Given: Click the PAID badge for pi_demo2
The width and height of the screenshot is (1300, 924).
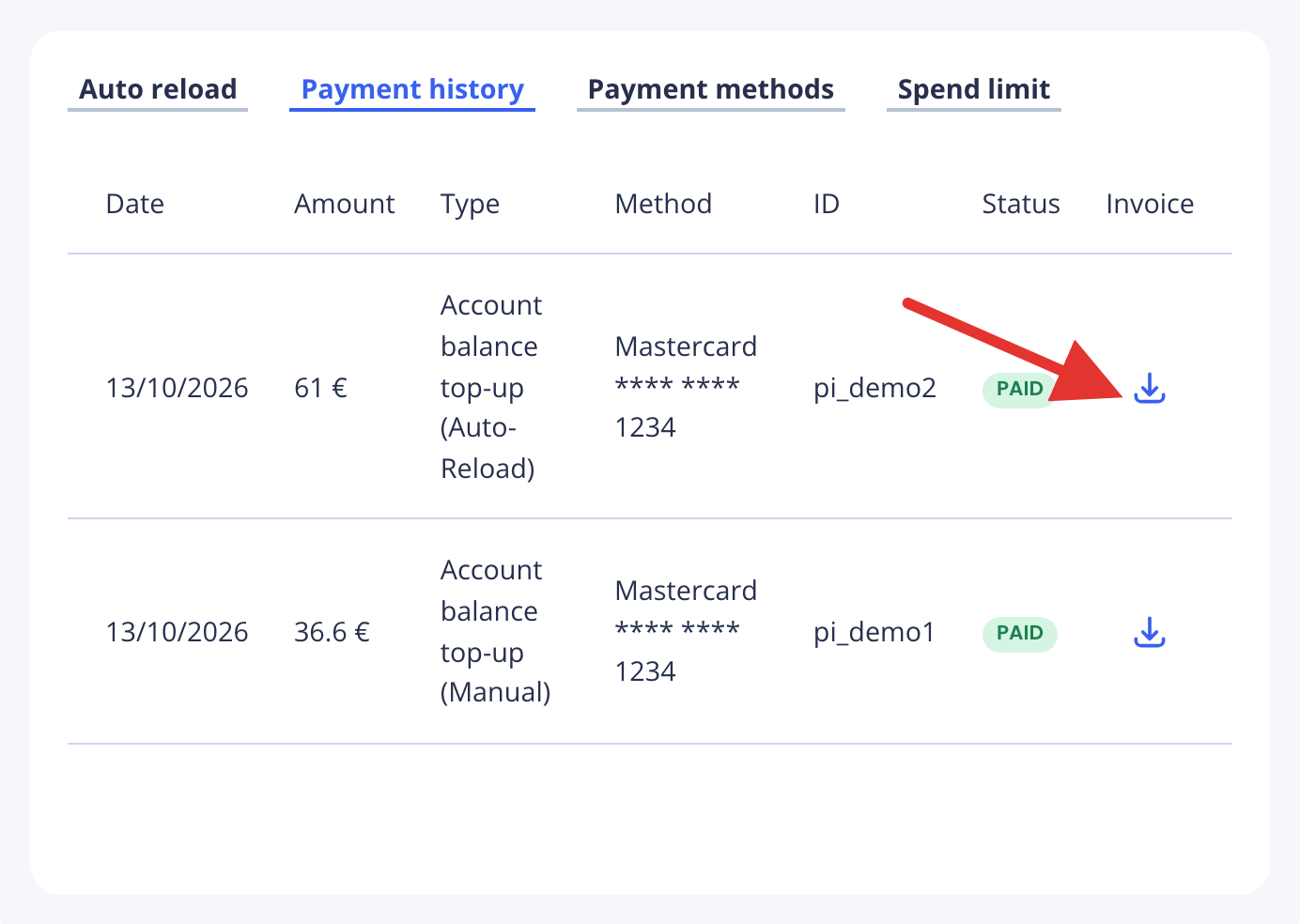Looking at the screenshot, I should point(1019,389).
